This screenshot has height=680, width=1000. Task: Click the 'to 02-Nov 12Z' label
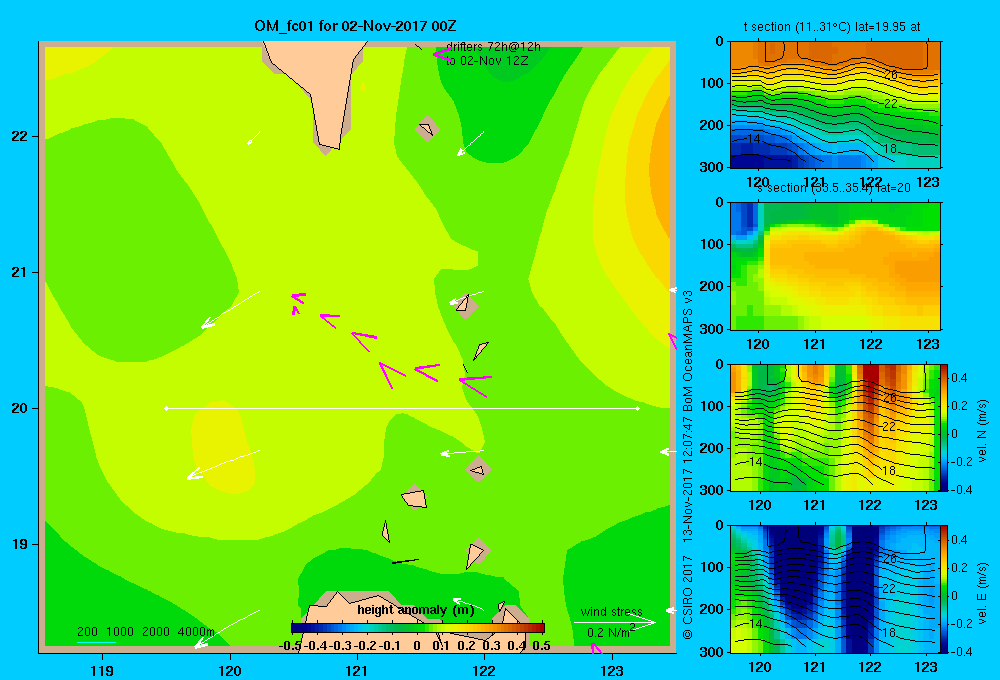click(x=487, y=61)
